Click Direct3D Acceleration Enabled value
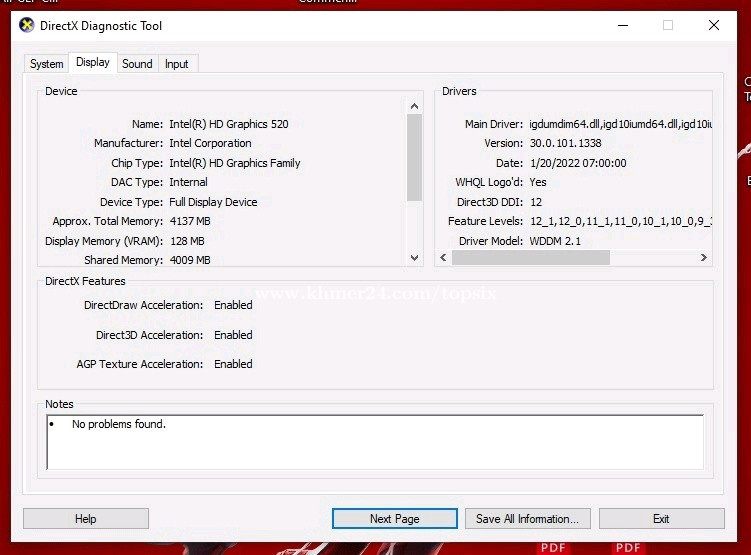 233,335
